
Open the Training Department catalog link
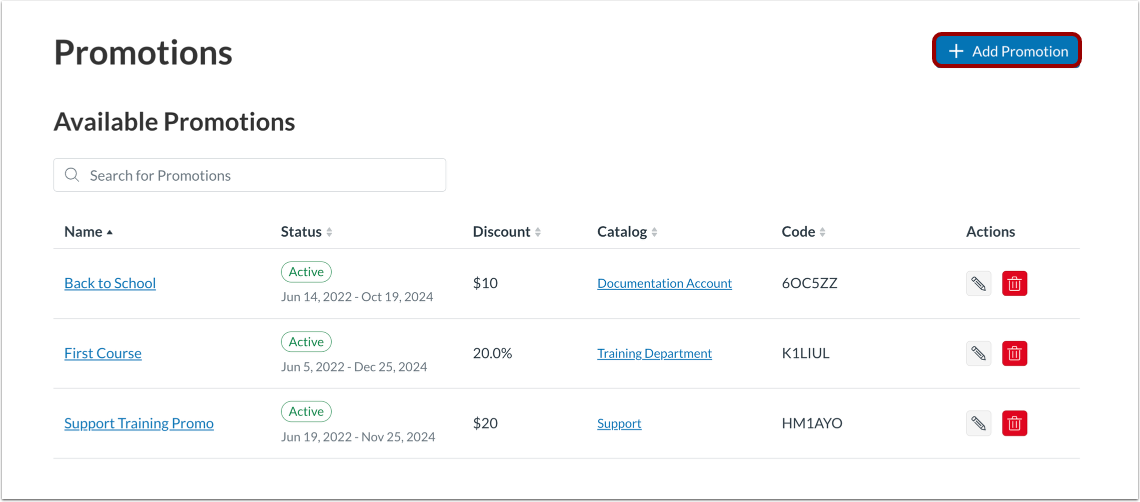pos(654,353)
